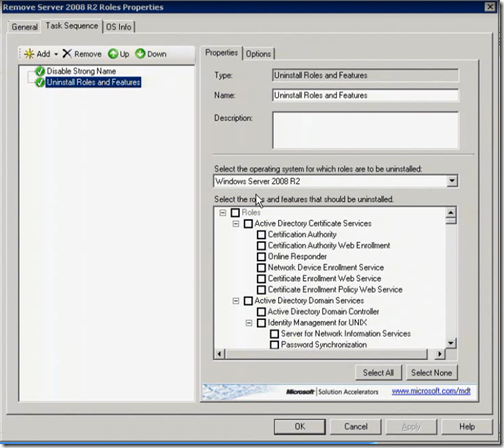Screen dimensions: 504x448
Task: Click checkmark icon beside Uninstall Roles and Features step
Action: click(x=40, y=82)
